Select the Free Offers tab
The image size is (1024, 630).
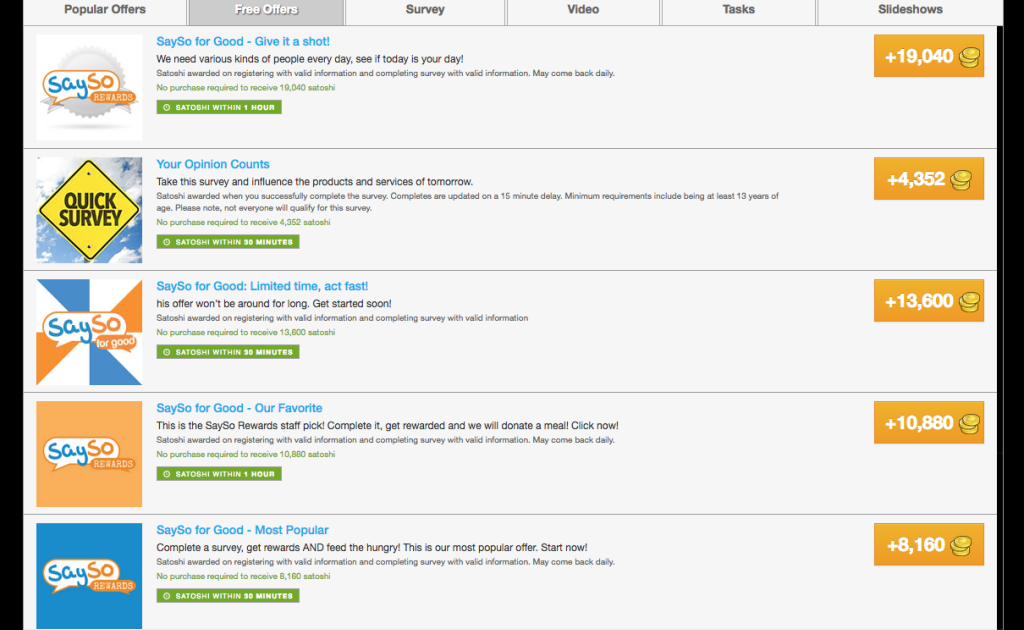(266, 11)
